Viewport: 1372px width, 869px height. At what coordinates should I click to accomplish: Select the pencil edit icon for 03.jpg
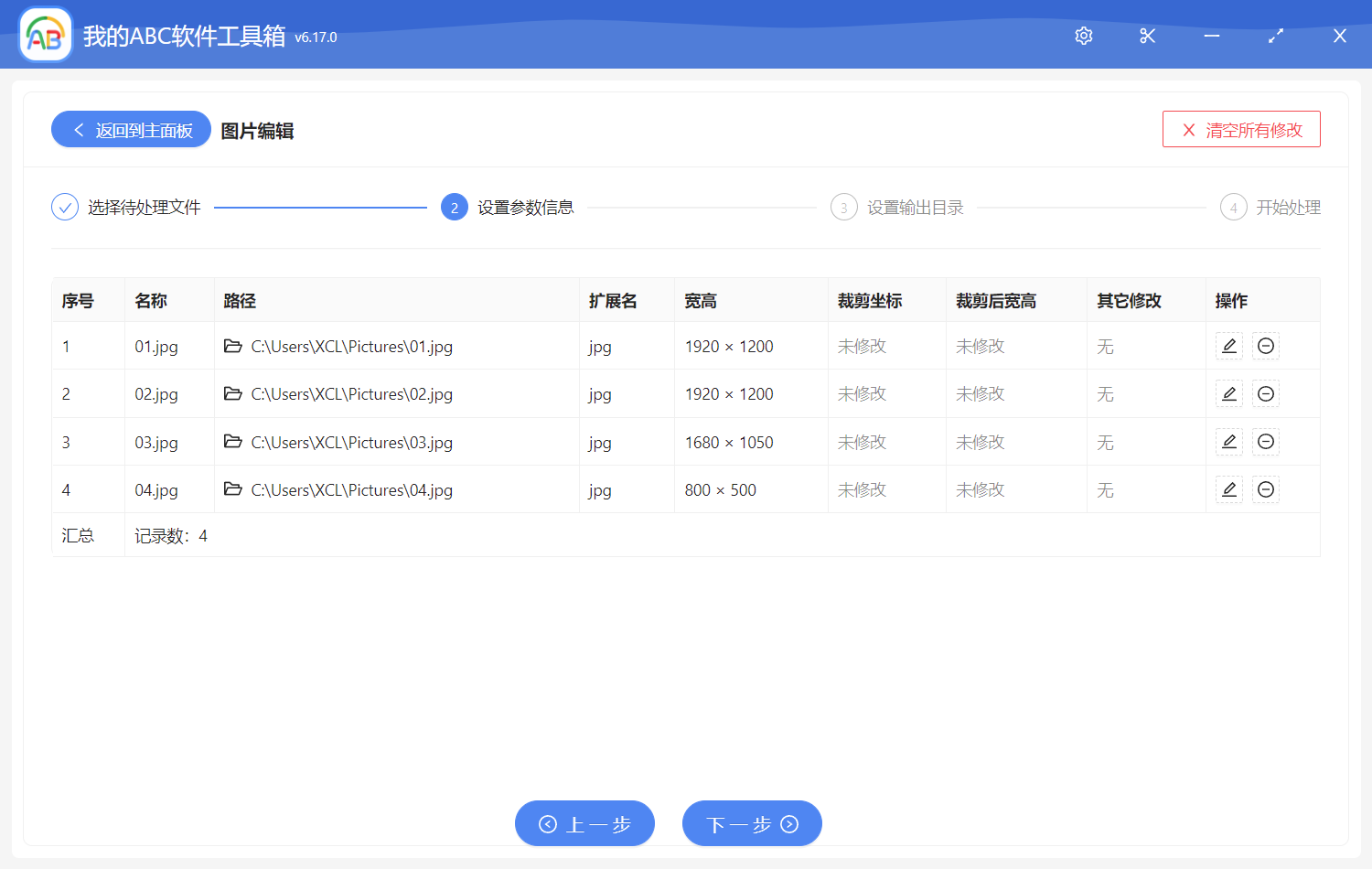1228,442
